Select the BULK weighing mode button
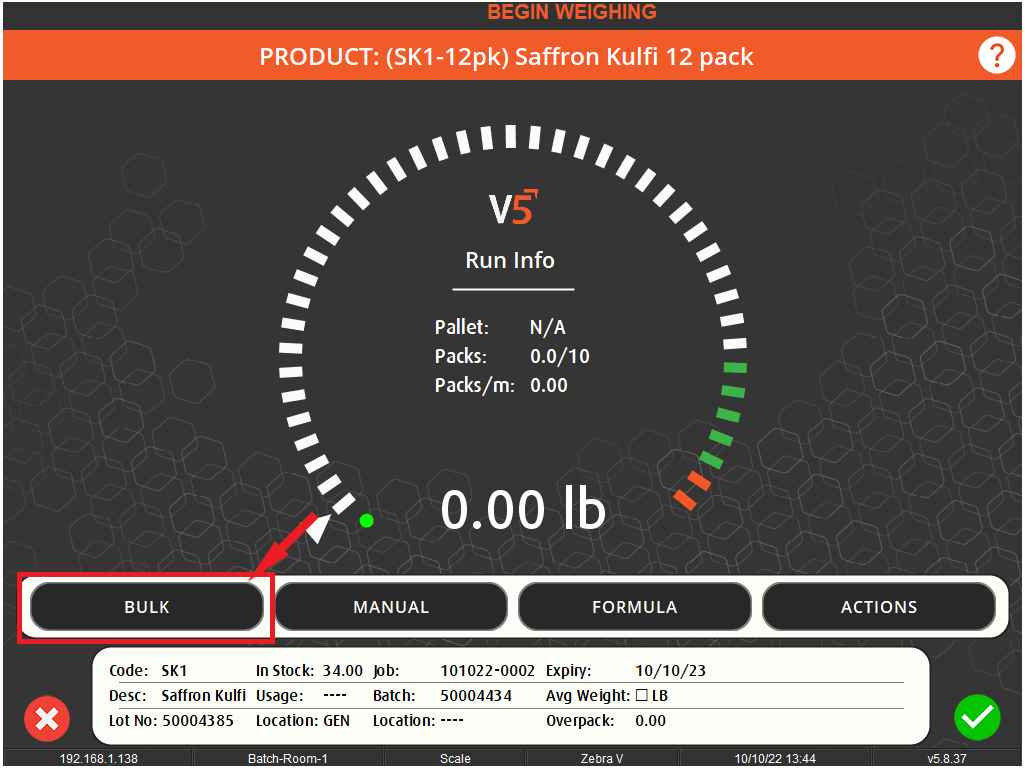This screenshot has height=769, width=1025. pos(147,607)
